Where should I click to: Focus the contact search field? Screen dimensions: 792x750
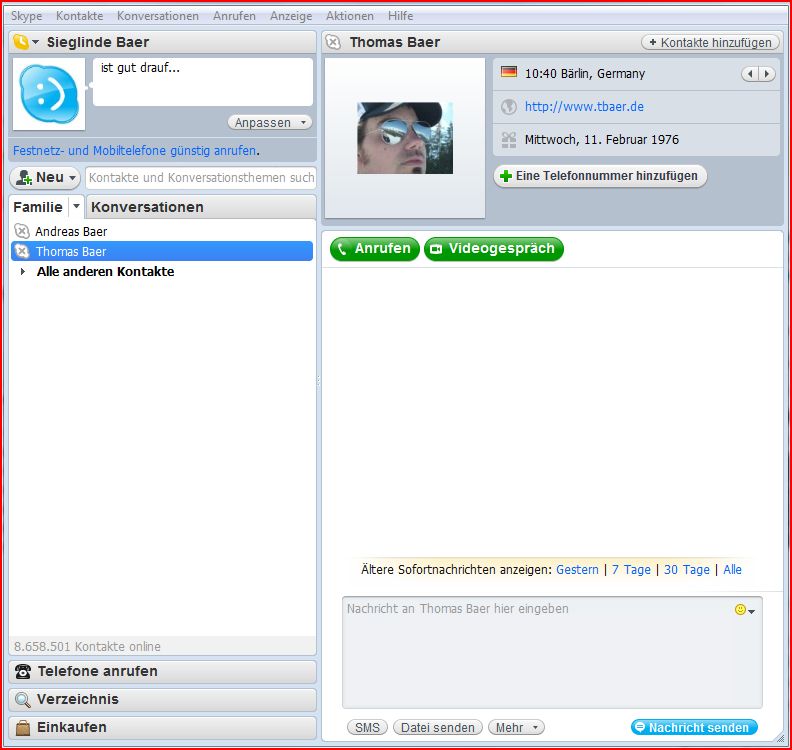click(201, 178)
